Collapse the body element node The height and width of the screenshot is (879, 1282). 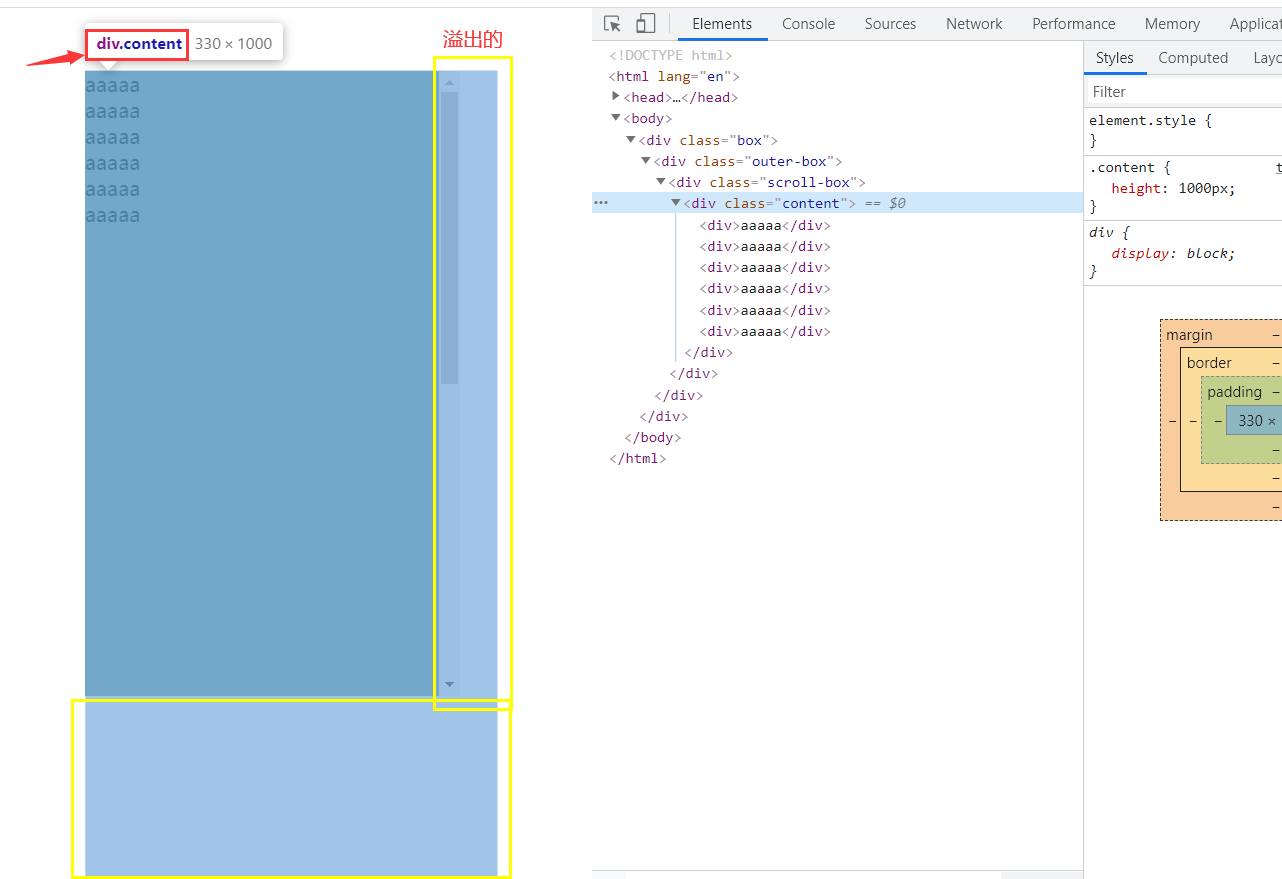[616, 118]
